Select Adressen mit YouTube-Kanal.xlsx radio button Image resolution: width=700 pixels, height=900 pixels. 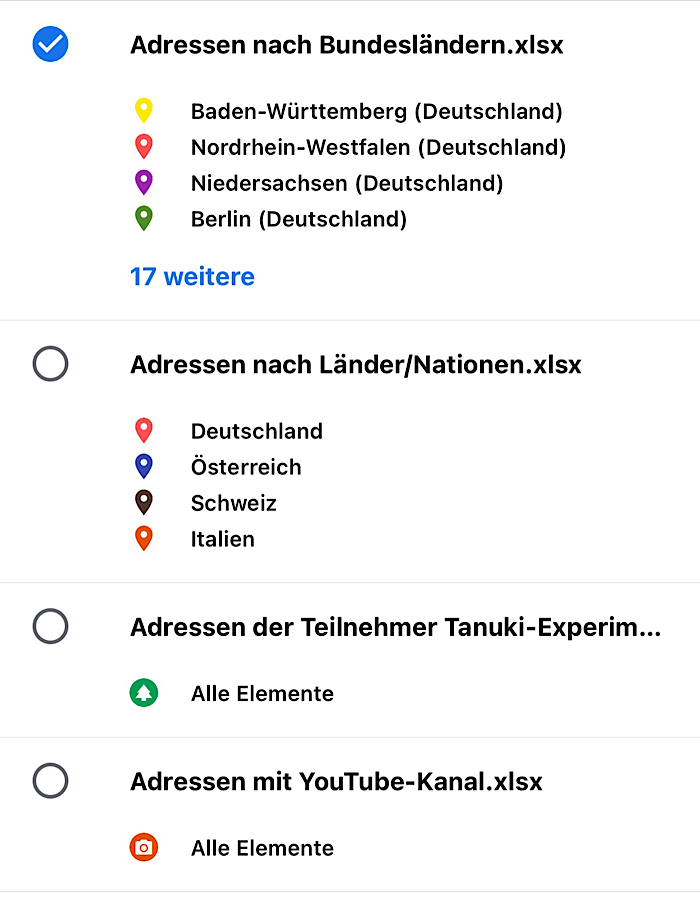[x=51, y=780]
